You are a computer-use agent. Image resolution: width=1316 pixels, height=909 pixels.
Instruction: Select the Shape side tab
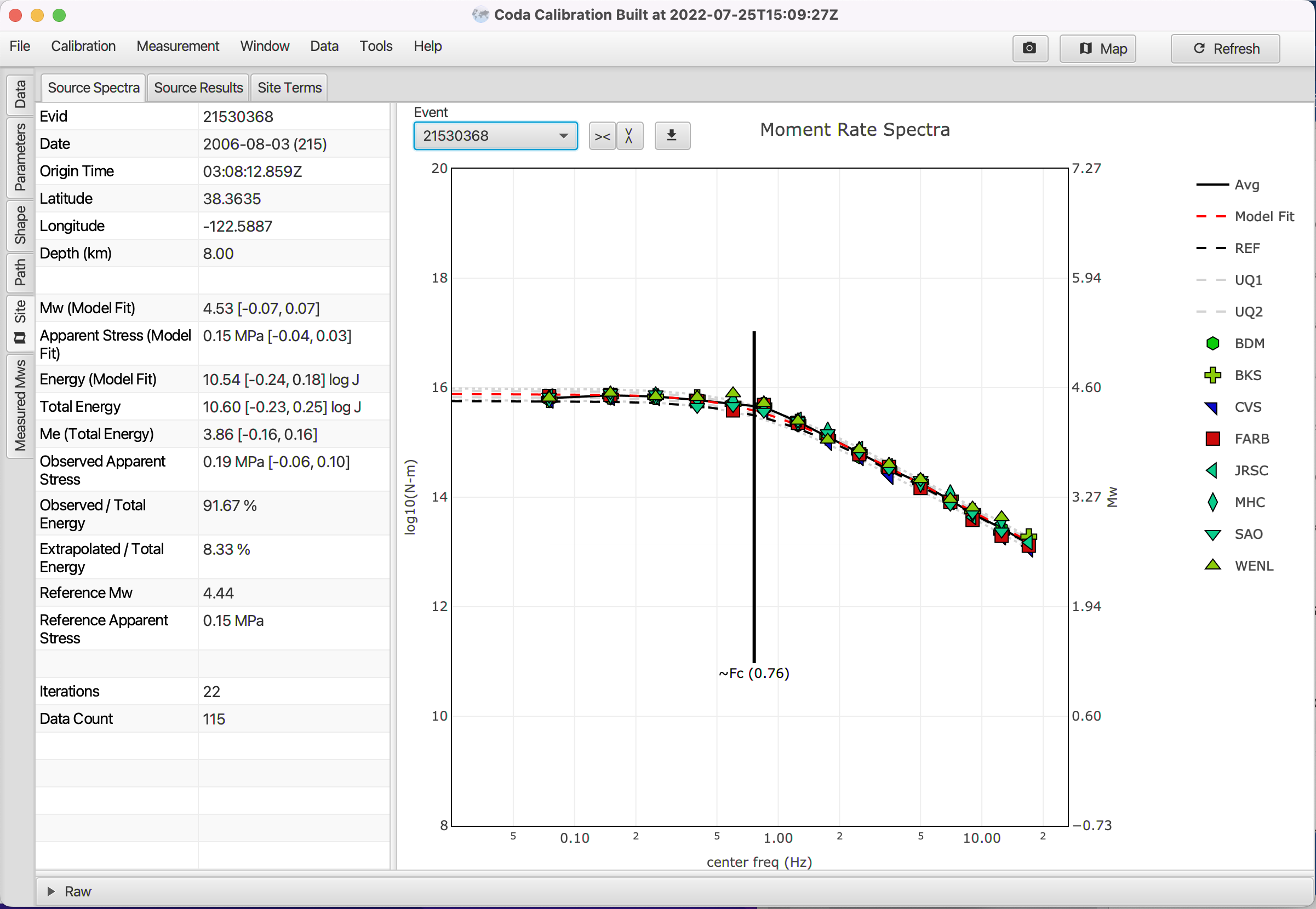20,226
